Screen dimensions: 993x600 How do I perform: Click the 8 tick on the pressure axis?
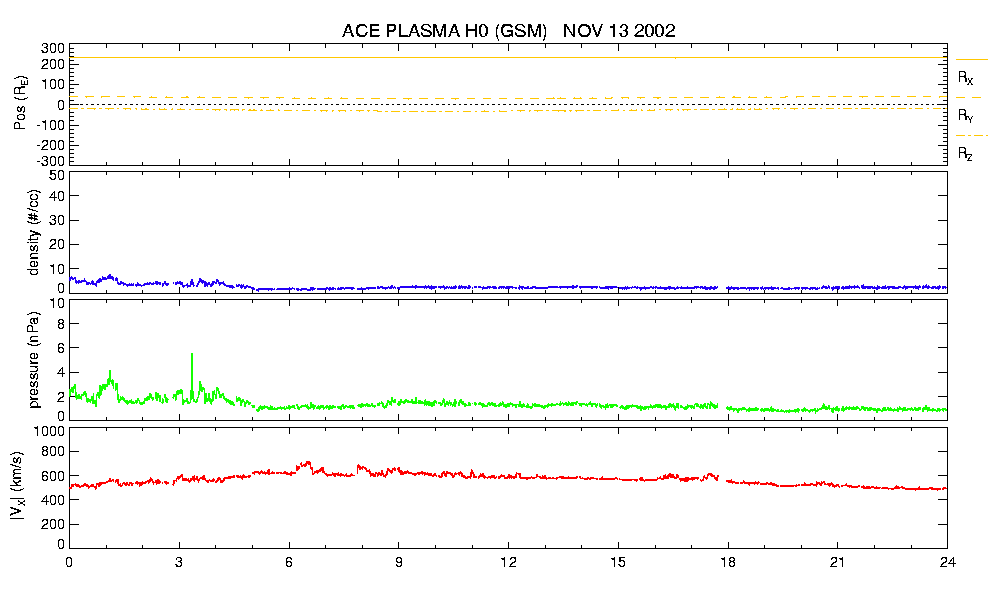tap(61, 324)
